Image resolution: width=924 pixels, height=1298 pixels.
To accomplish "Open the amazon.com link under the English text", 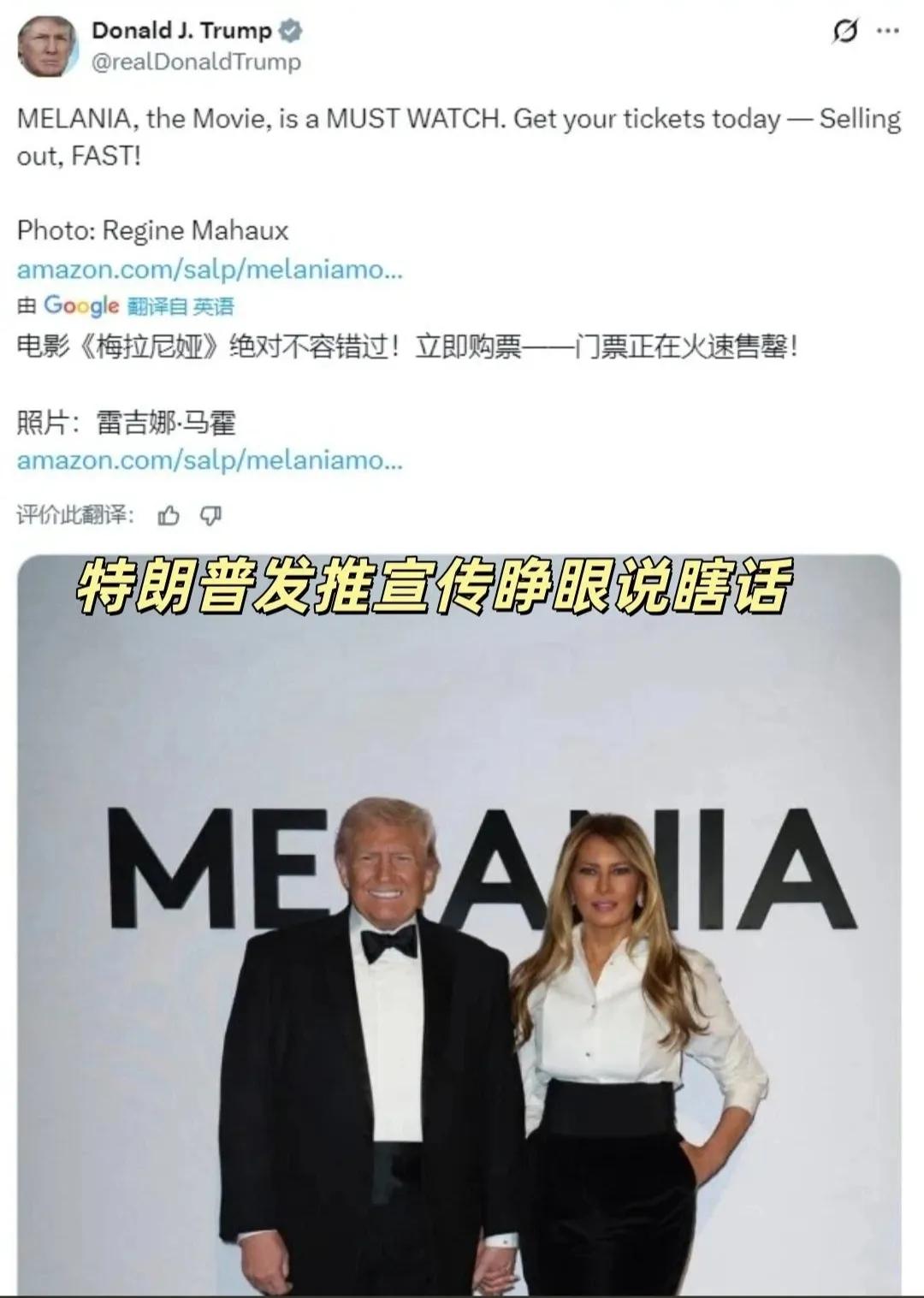I will [x=210, y=270].
